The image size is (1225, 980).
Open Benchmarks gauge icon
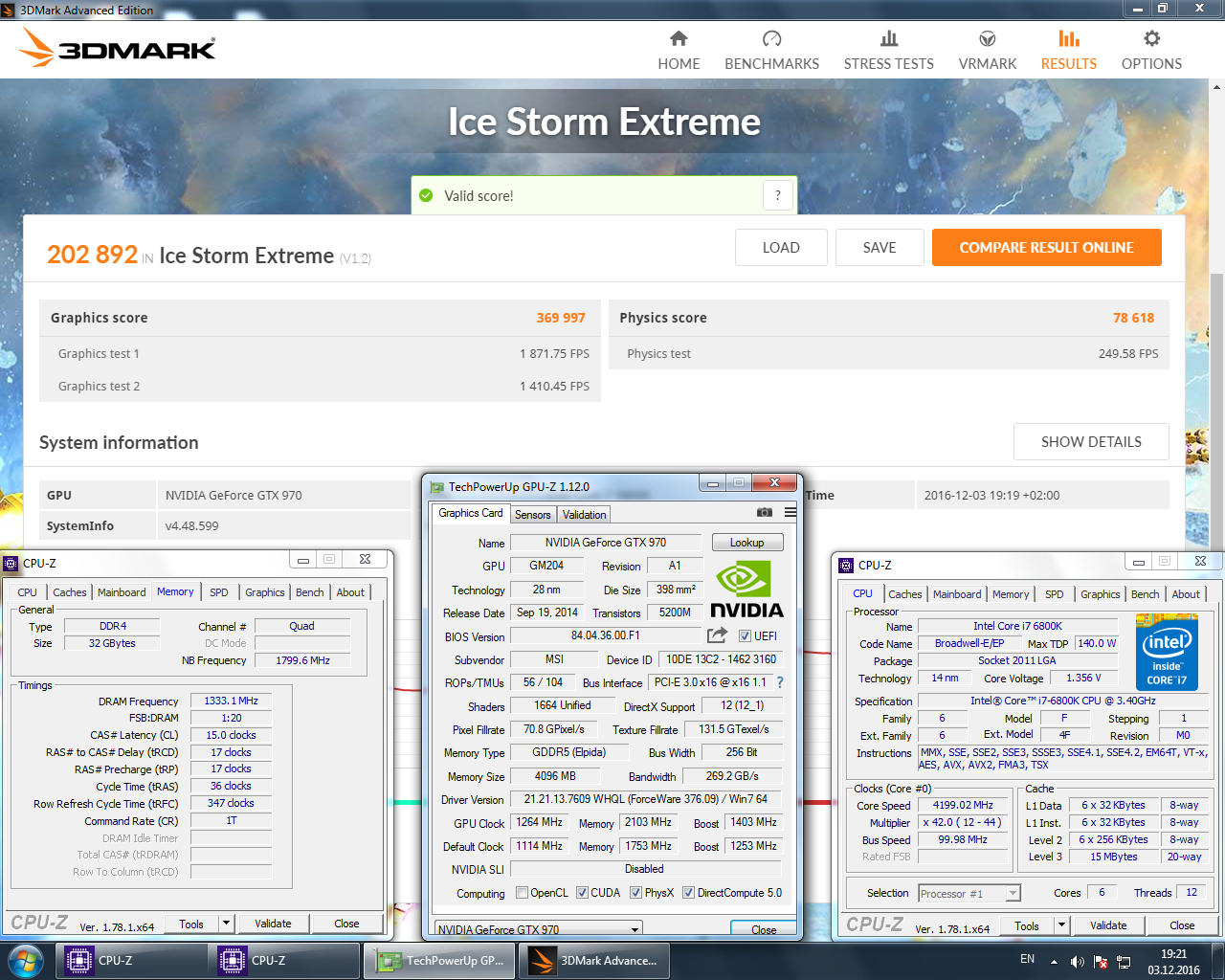click(x=771, y=38)
